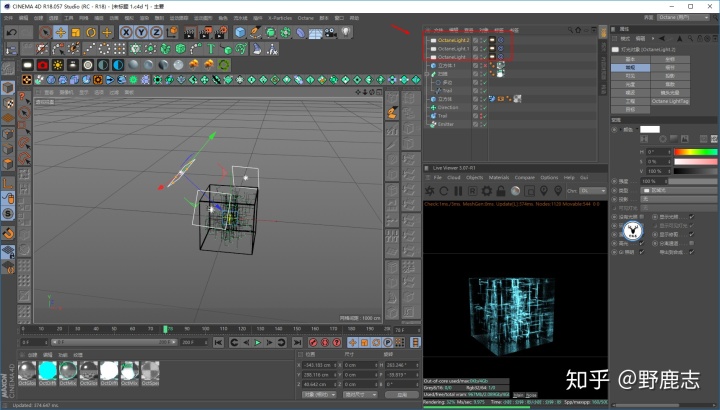
Task: Click the Floor environment icon
Action: (x=315, y=32)
